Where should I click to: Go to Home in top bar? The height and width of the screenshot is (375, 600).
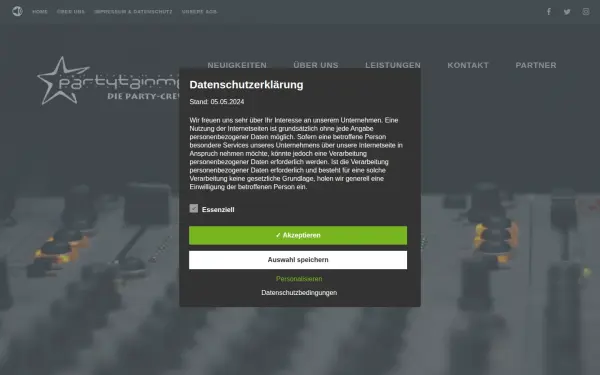coord(40,12)
